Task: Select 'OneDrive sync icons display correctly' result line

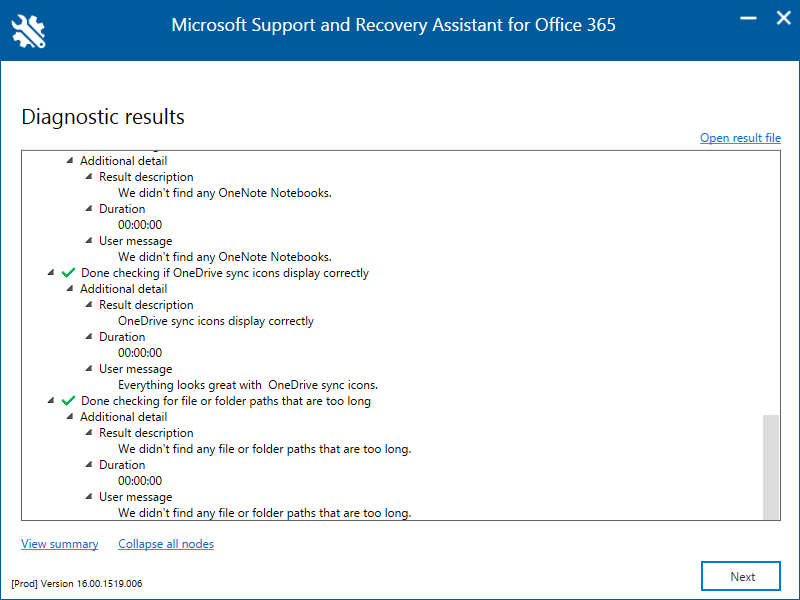Action: (x=216, y=321)
